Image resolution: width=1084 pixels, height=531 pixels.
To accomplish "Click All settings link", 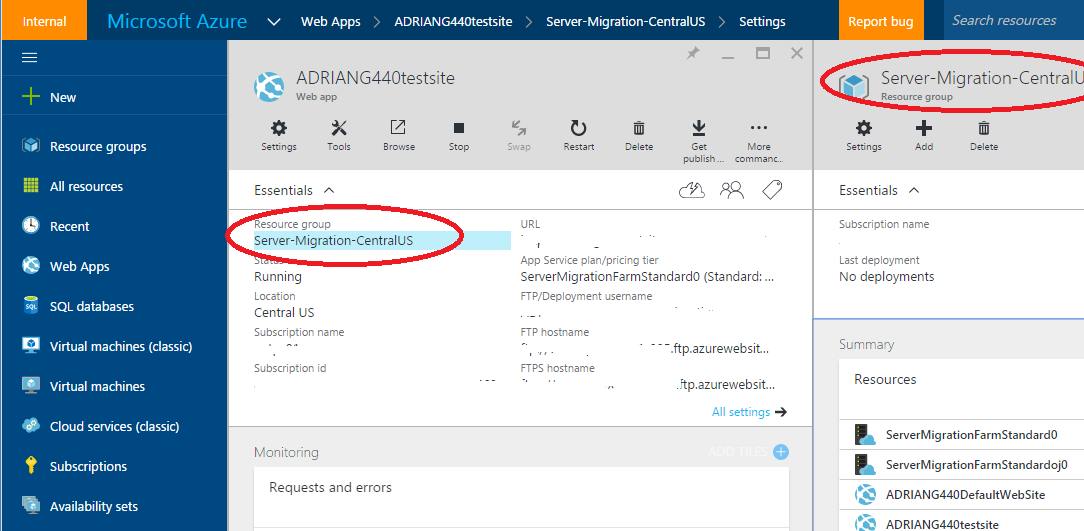I will [x=749, y=412].
